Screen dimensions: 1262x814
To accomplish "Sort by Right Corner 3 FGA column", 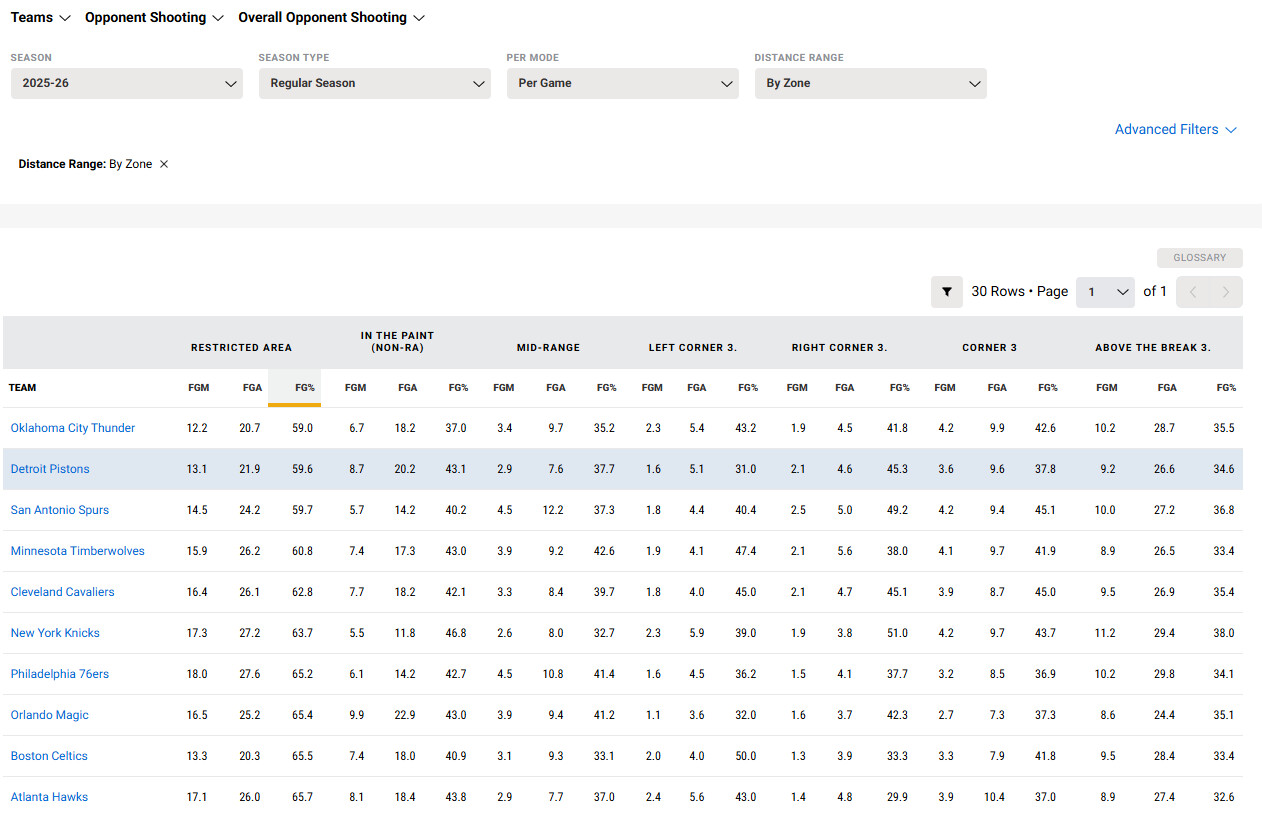I will tap(845, 388).
